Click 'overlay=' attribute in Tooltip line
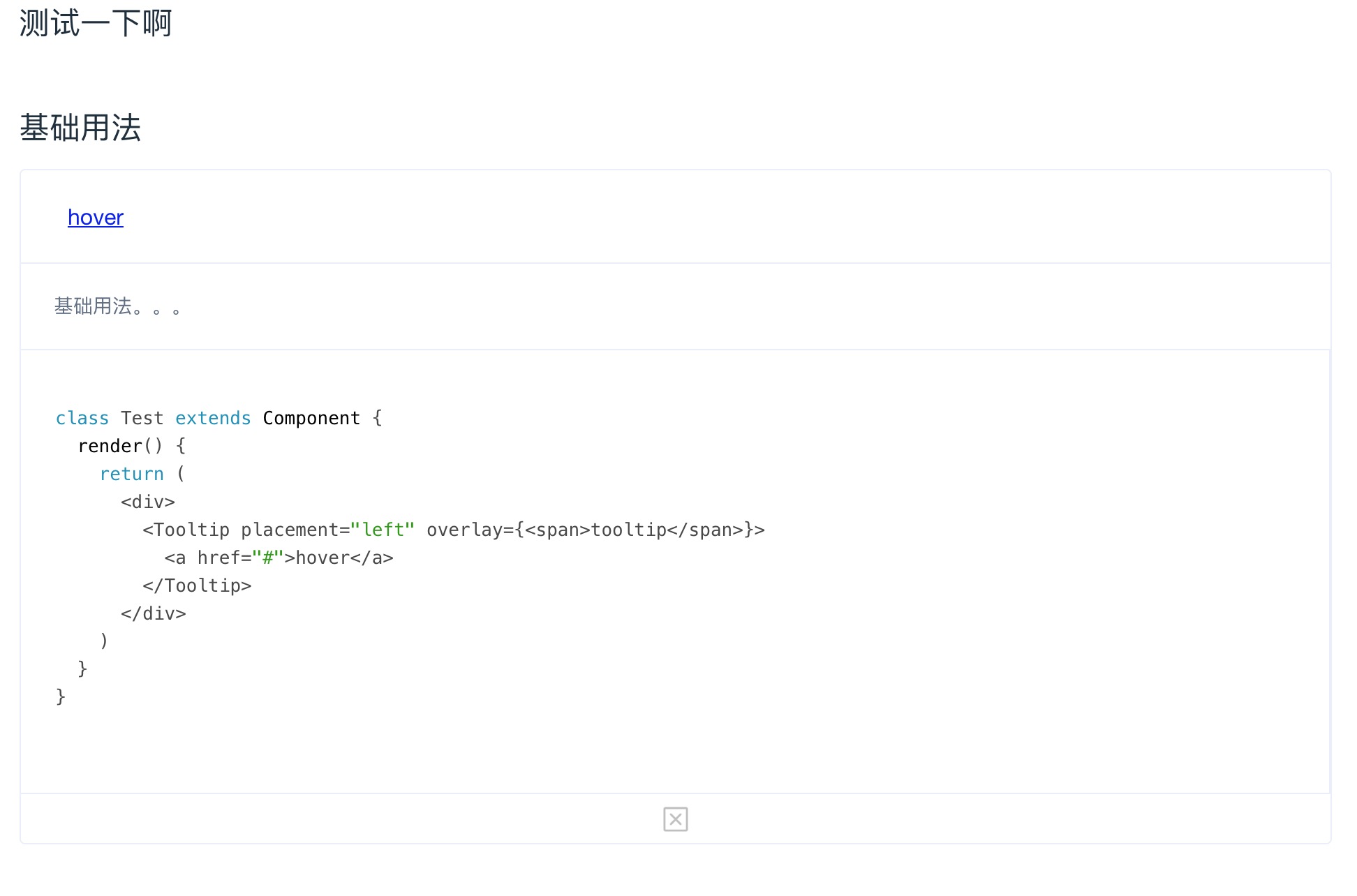This screenshot has width=1357, height=896. [470, 530]
